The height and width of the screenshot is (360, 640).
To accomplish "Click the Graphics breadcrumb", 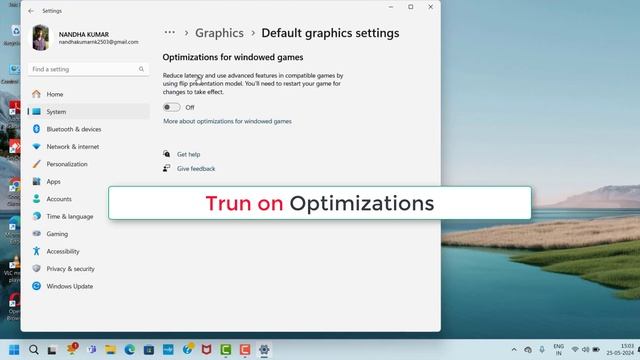I will 219,33.
